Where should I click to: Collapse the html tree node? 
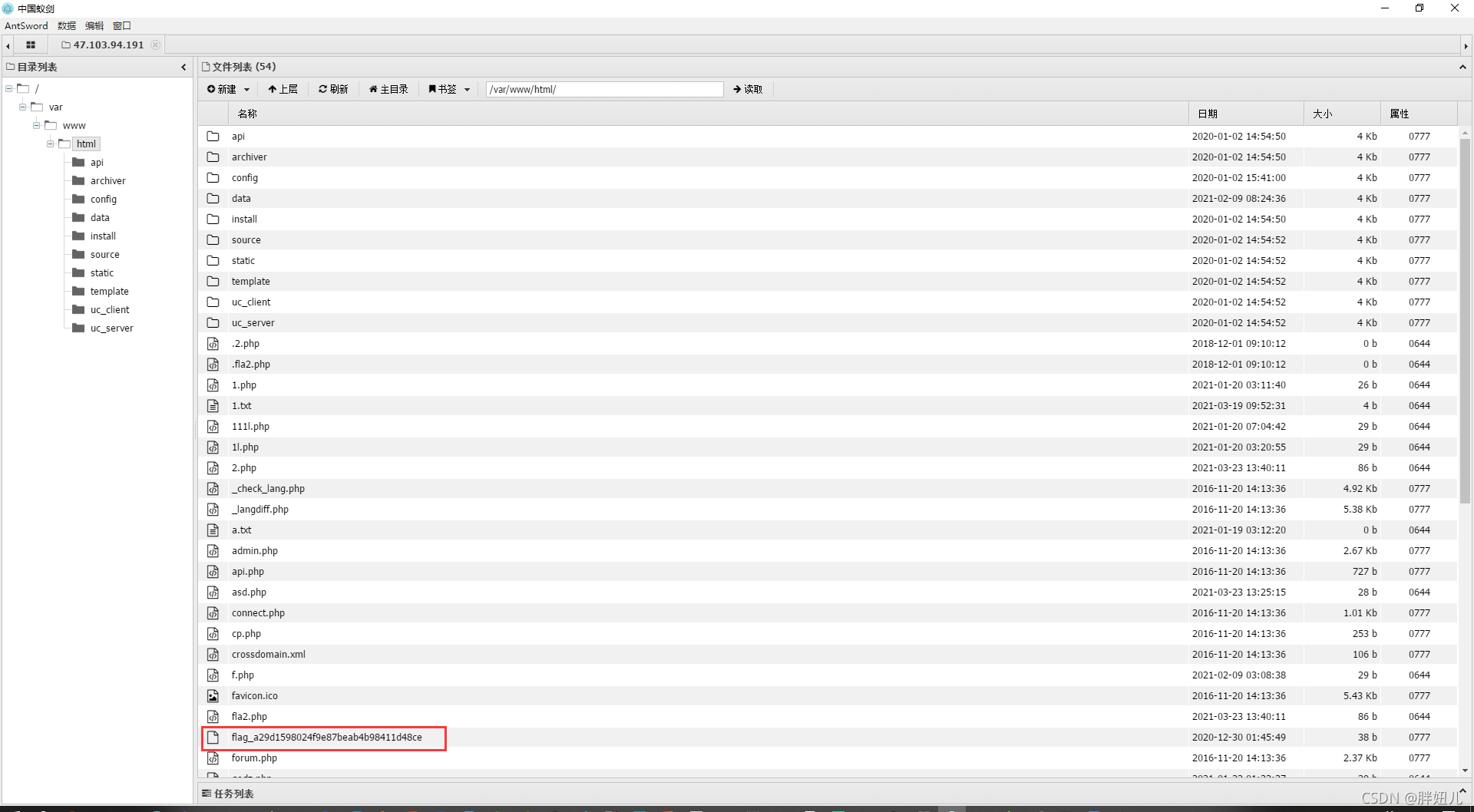51,144
